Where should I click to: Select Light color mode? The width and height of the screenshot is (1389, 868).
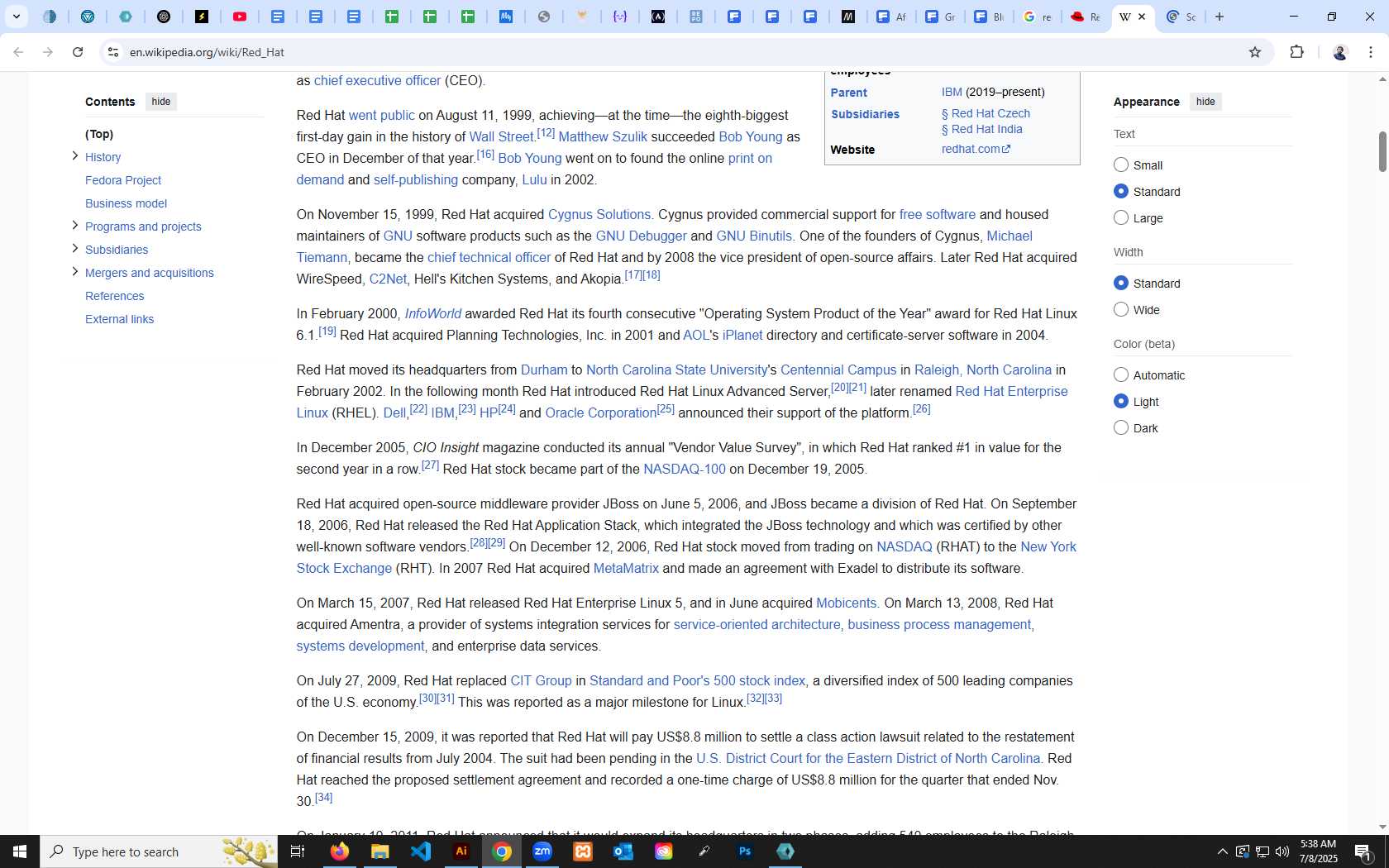point(1121,402)
